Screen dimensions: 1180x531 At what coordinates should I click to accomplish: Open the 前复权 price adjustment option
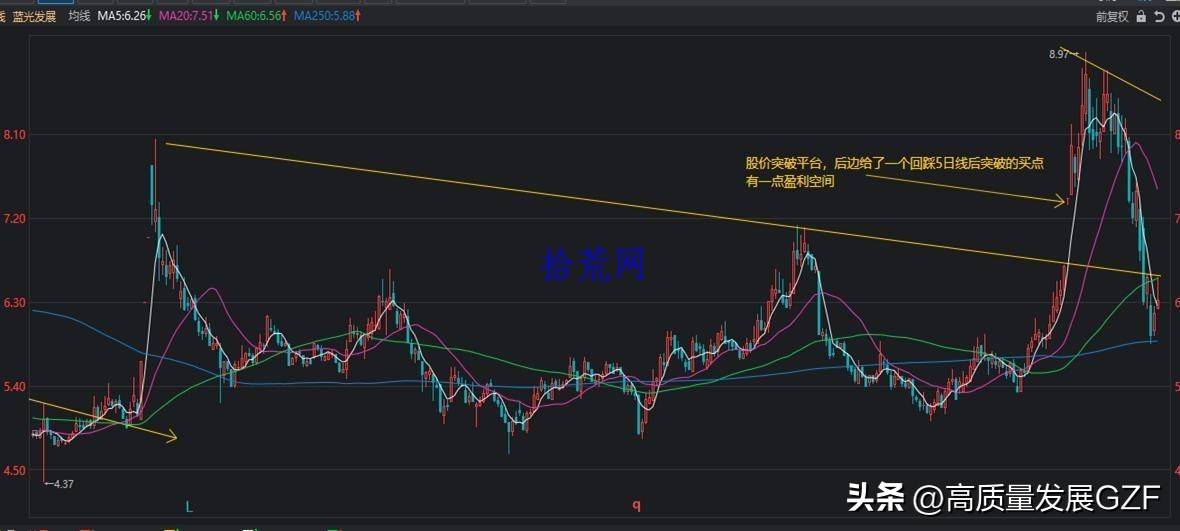pyautogui.click(x=1112, y=17)
